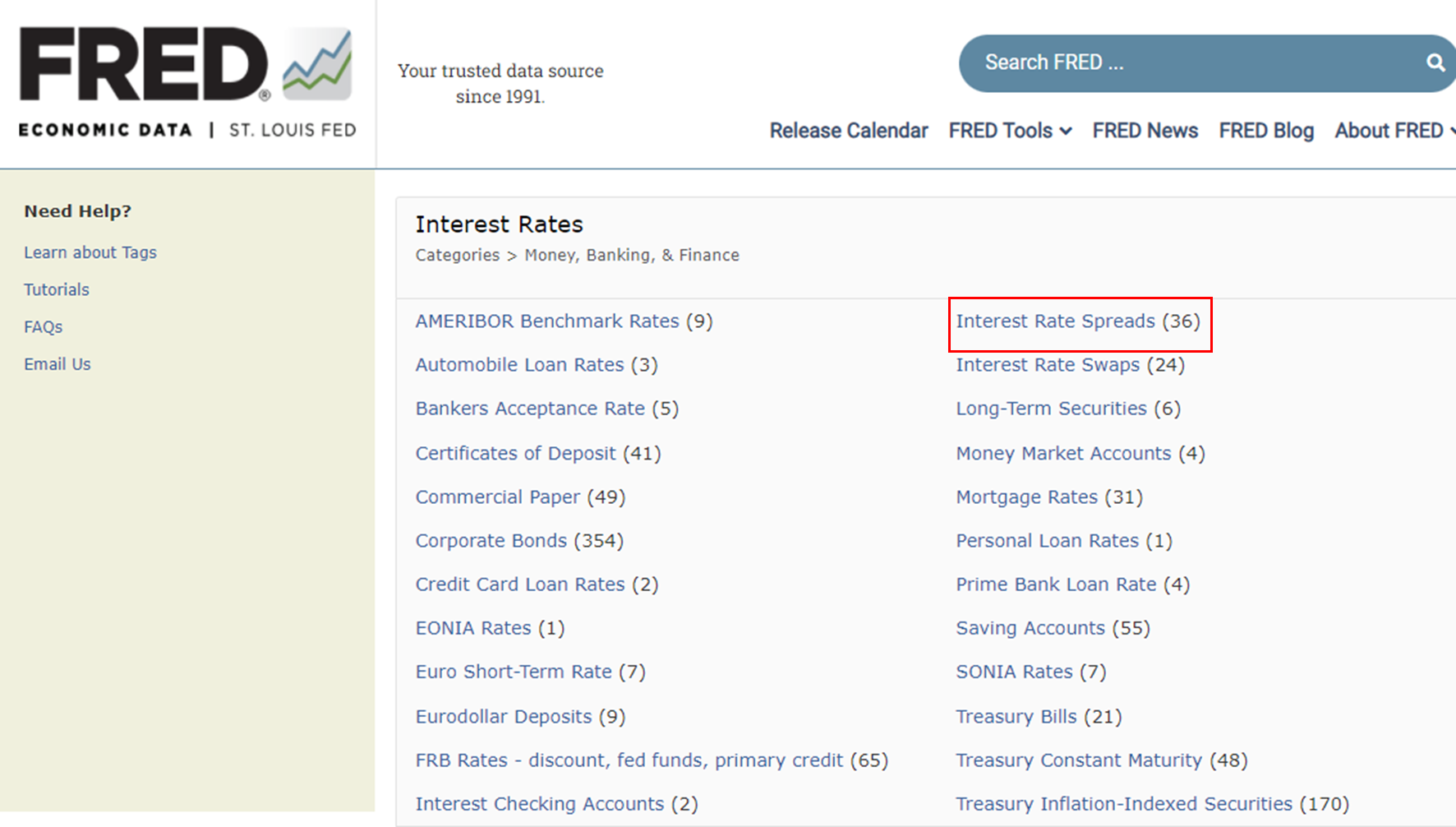Open Treasury Bills category
Viewport: 1456px width, 827px height.
point(1016,716)
